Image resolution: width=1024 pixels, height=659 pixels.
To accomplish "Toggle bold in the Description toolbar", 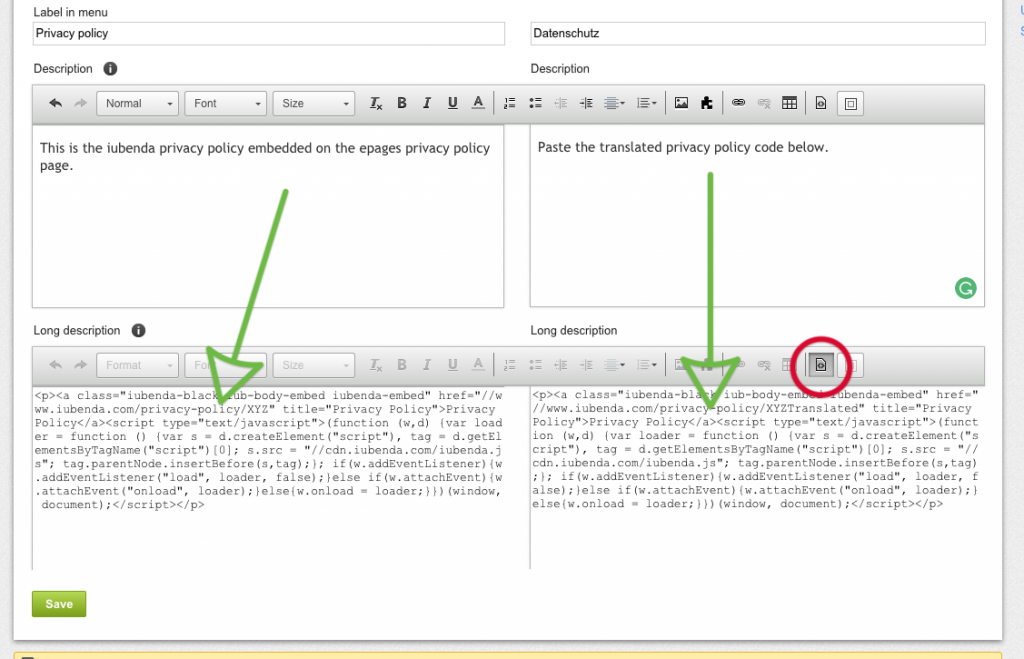I will (x=402, y=103).
